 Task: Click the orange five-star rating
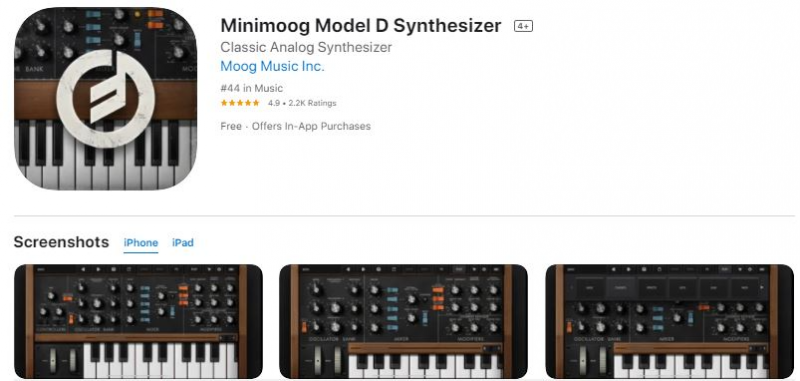240,103
